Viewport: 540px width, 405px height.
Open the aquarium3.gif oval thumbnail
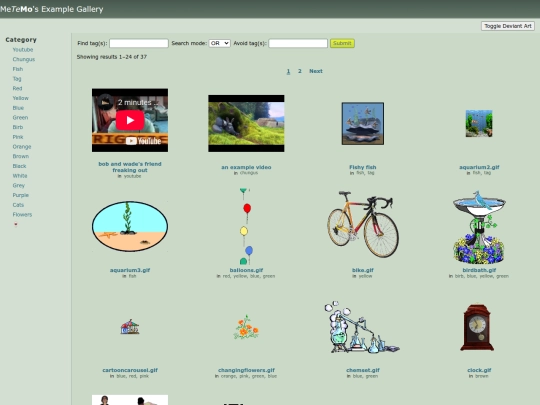pos(130,226)
